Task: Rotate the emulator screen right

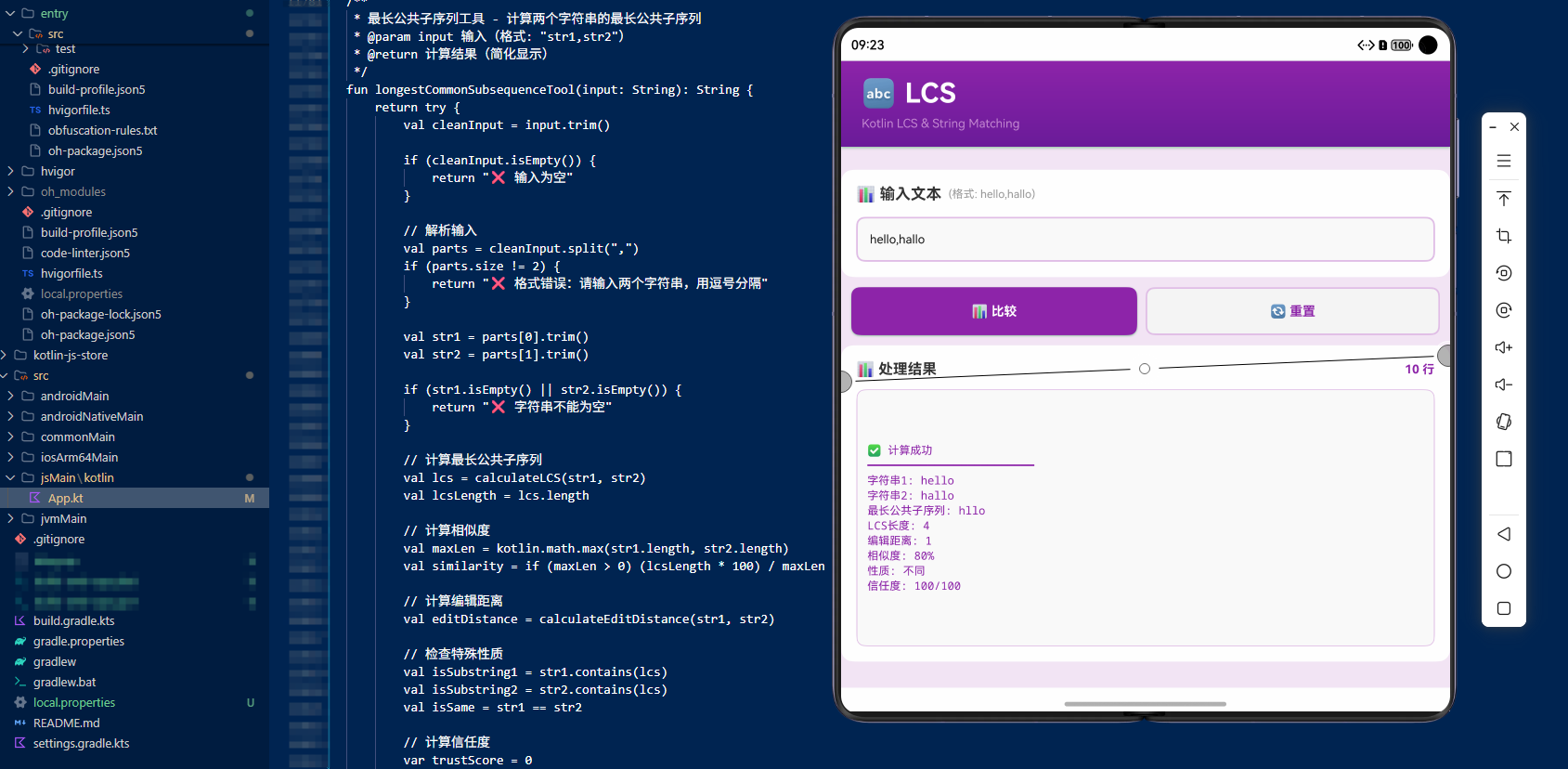Action: tap(1504, 310)
